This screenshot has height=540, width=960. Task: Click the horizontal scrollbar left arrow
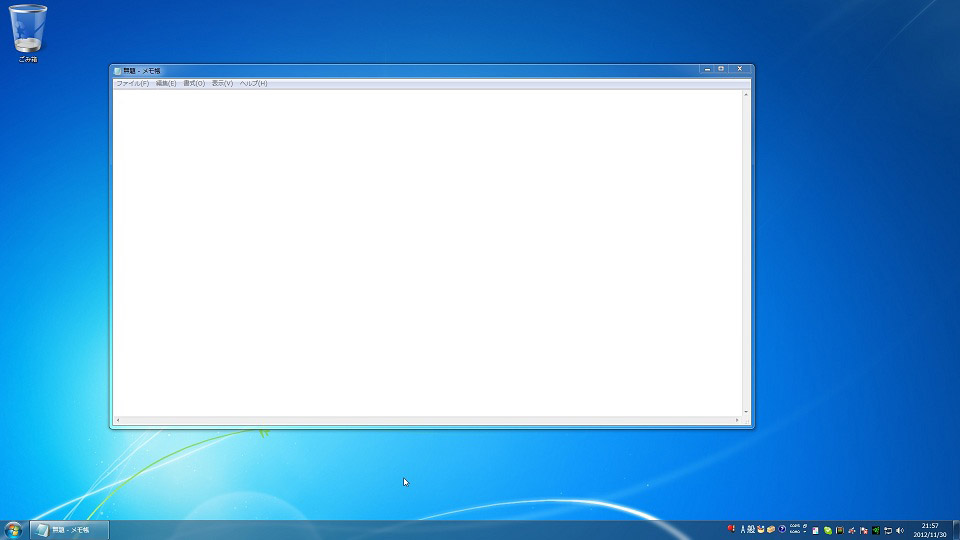pos(118,420)
